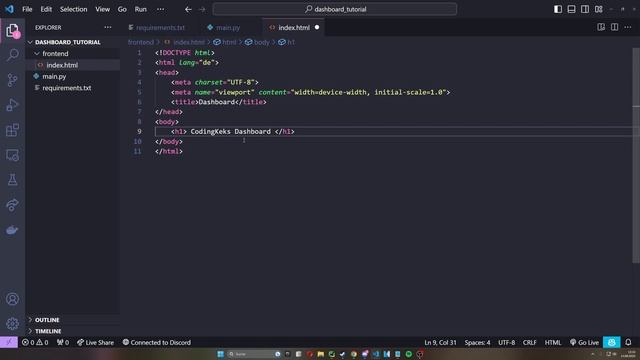
Task: Open errors and warnings problems indicator
Action: [35, 342]
